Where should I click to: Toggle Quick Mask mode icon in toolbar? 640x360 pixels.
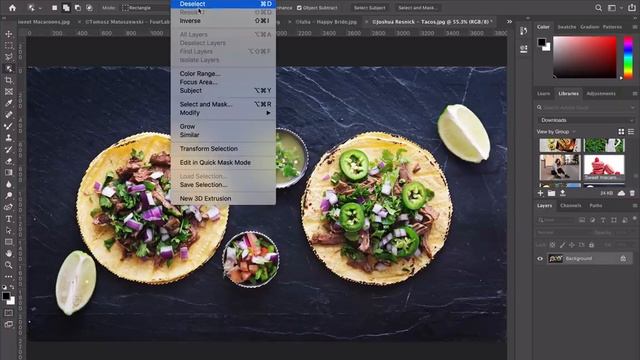point(9,313)
